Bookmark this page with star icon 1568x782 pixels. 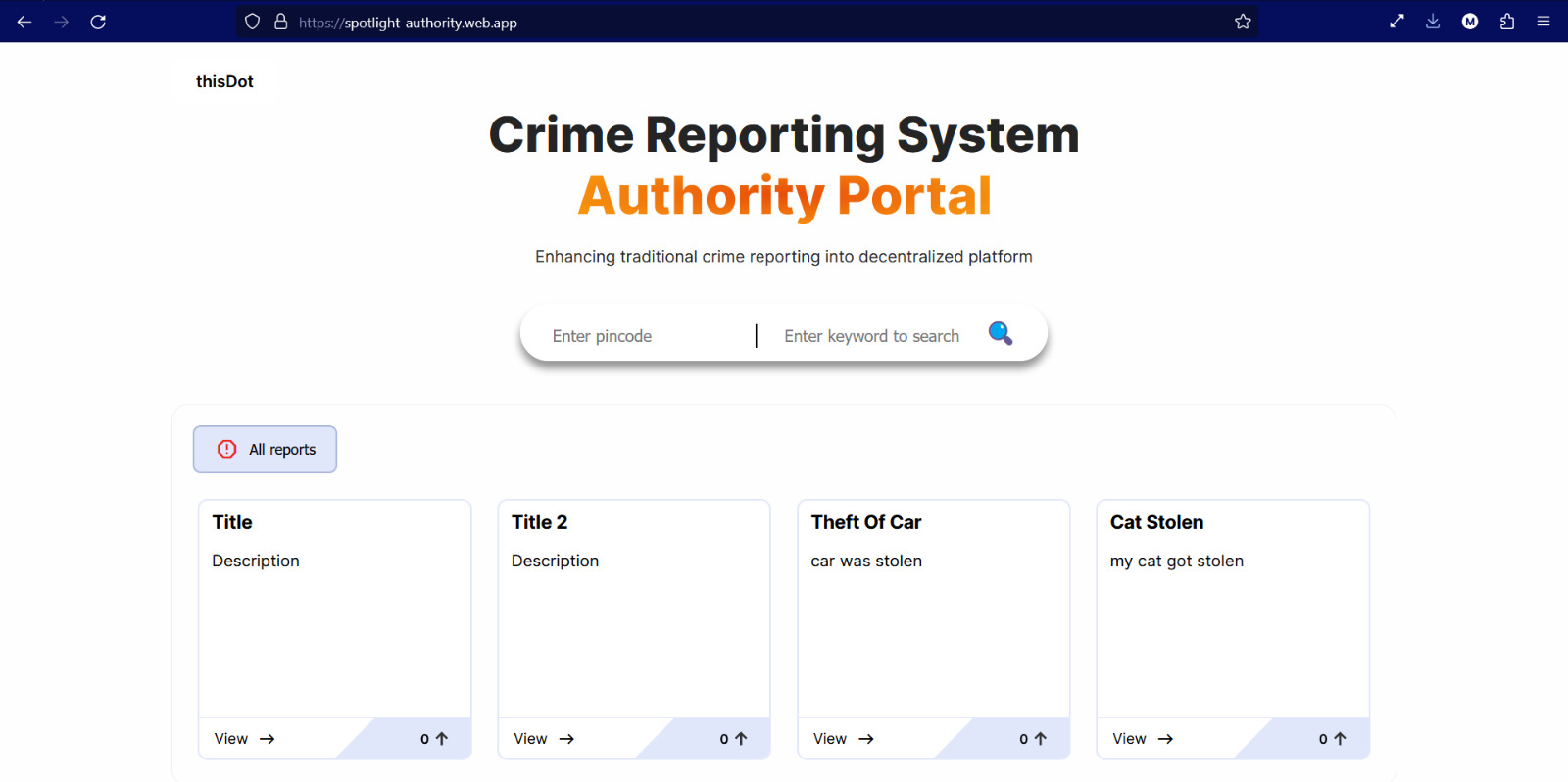click(1243, 22)
